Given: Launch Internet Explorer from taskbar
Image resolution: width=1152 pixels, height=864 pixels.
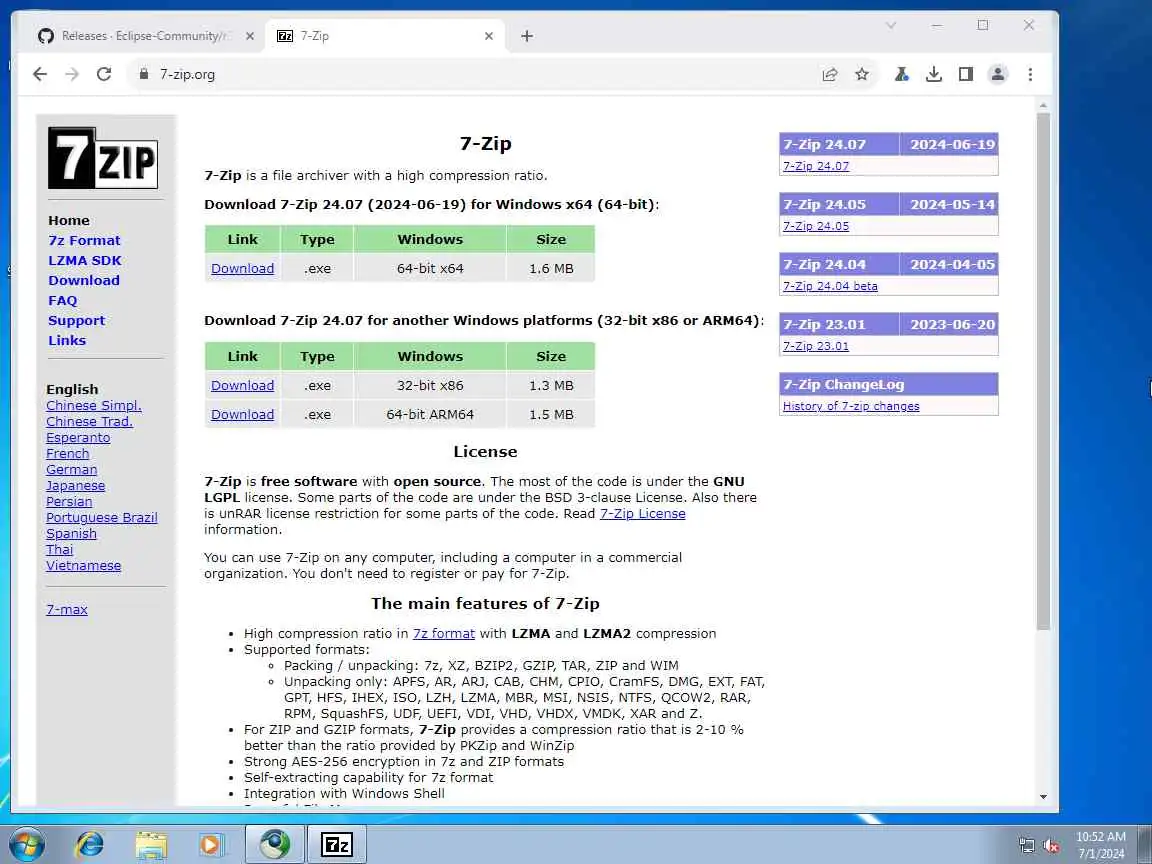Looking at the screenshot, I should pos(90,844).
